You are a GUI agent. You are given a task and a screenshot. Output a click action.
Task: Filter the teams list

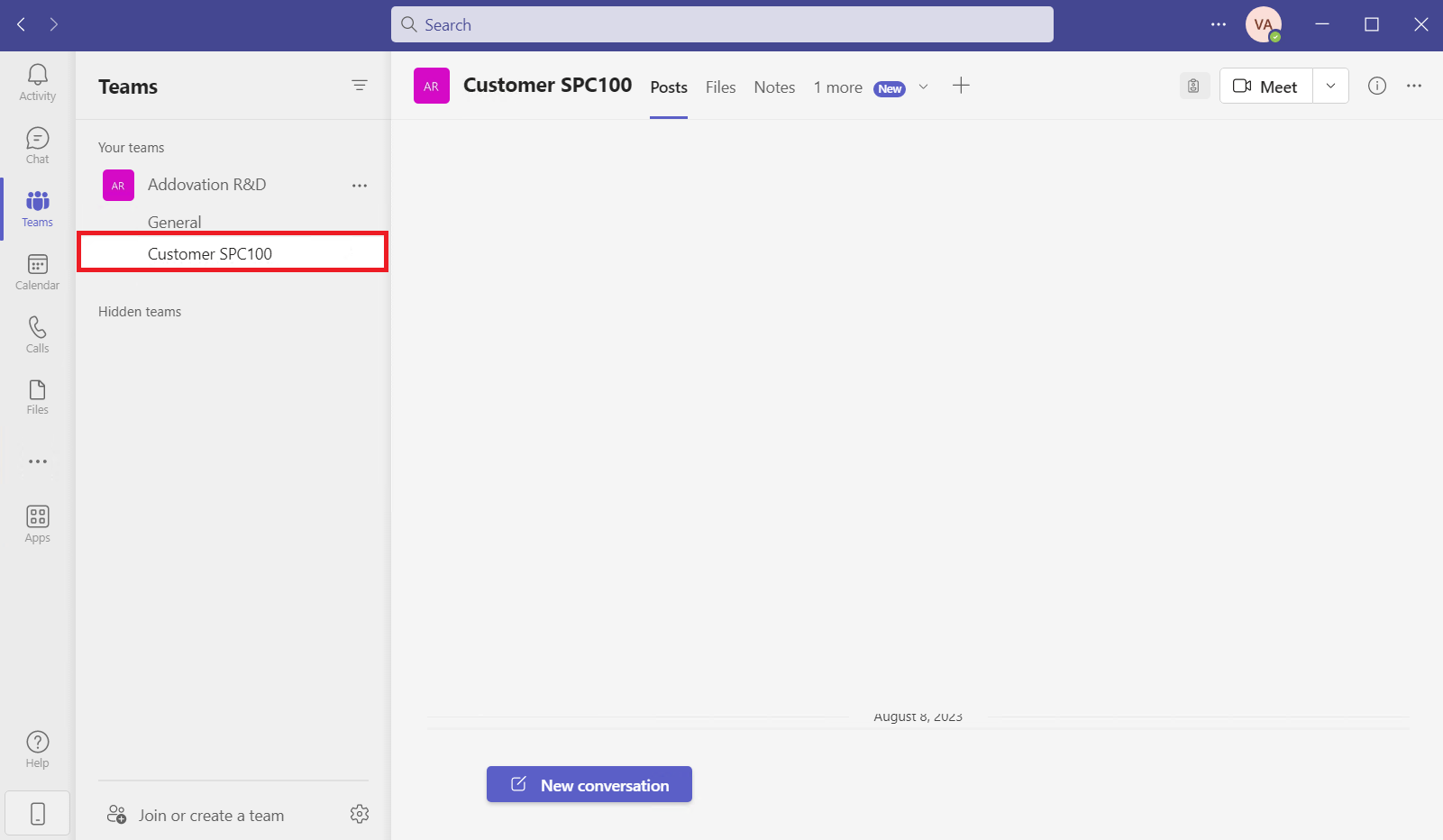360,85
